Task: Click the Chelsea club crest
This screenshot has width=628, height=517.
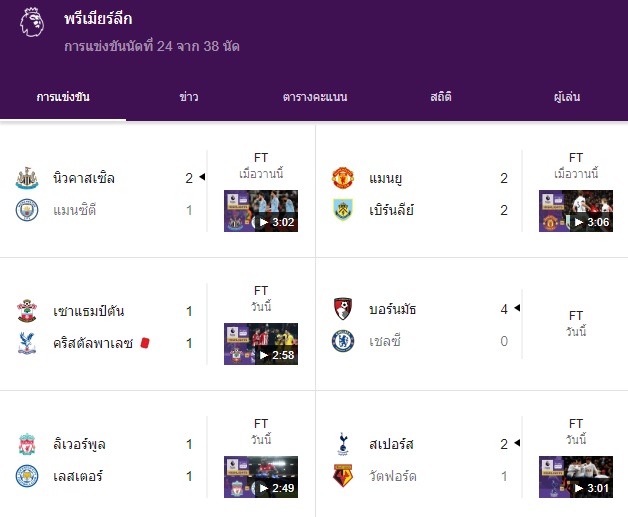Action: (x=343, y=341)
